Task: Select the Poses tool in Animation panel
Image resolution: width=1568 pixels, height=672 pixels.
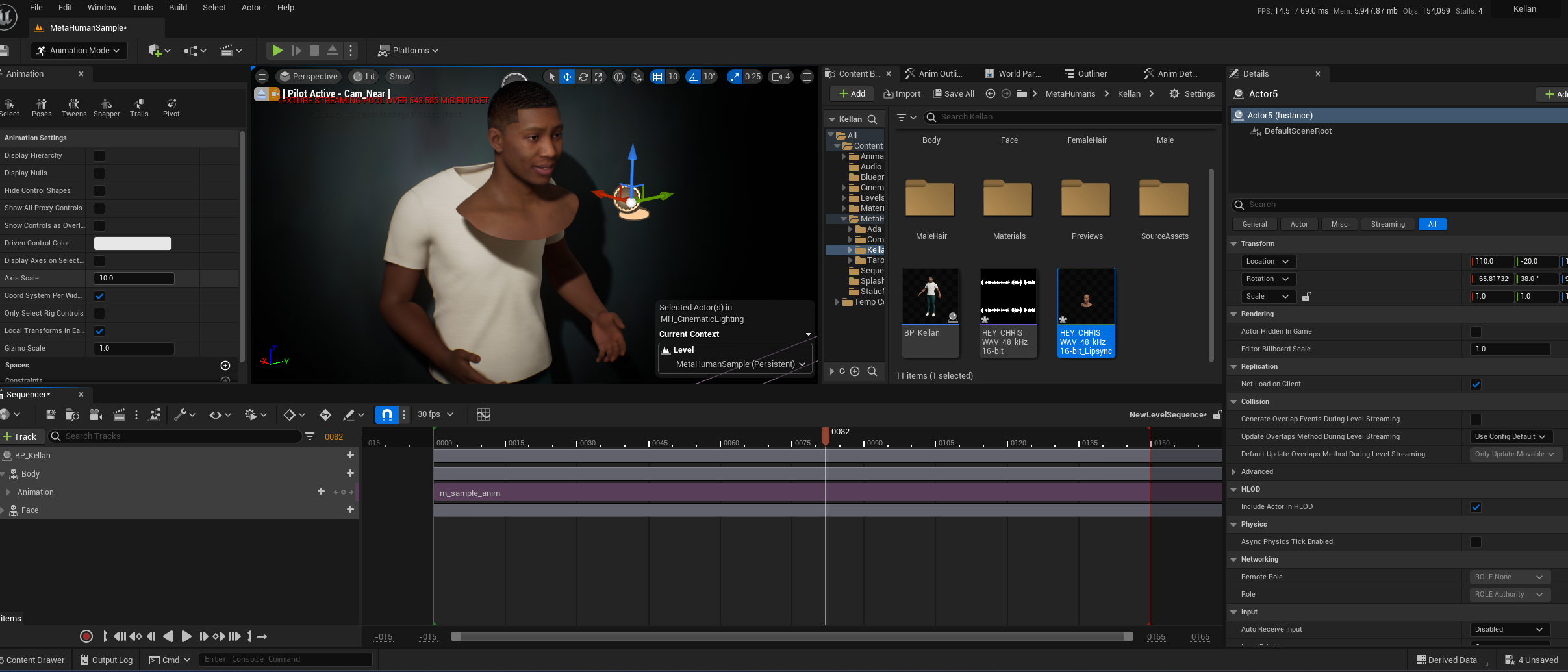Action: click(x=42, y=108)
